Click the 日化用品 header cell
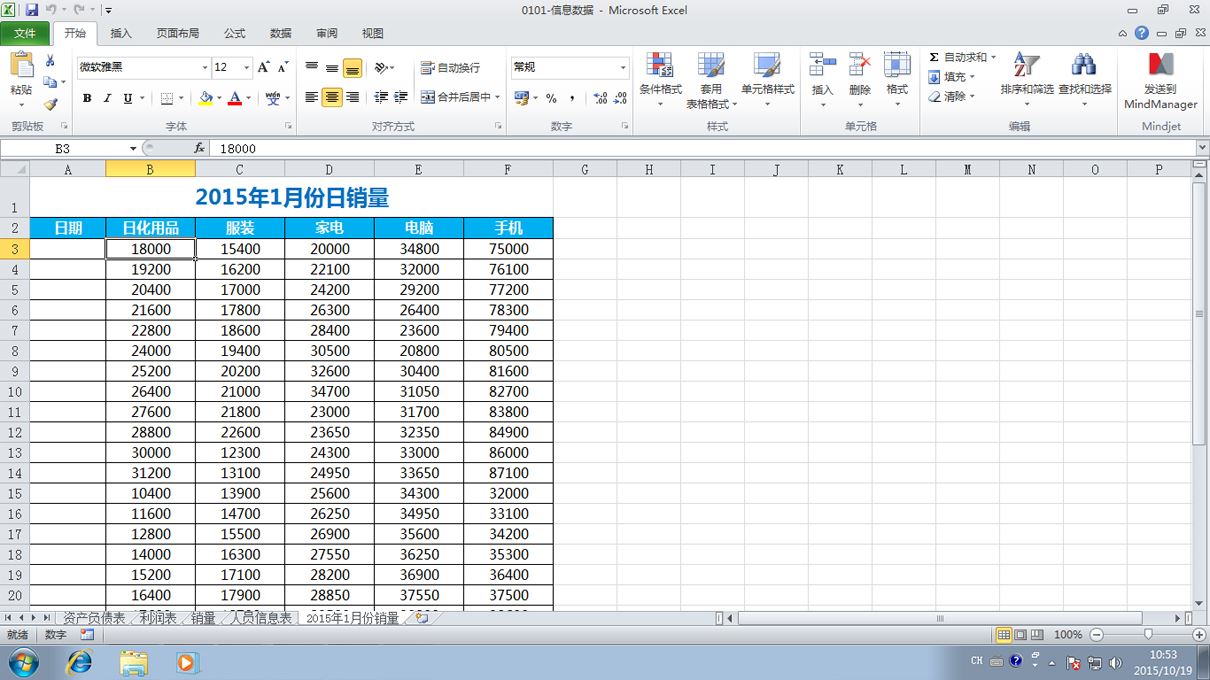Screen dimensions: 1210x680 150,228
